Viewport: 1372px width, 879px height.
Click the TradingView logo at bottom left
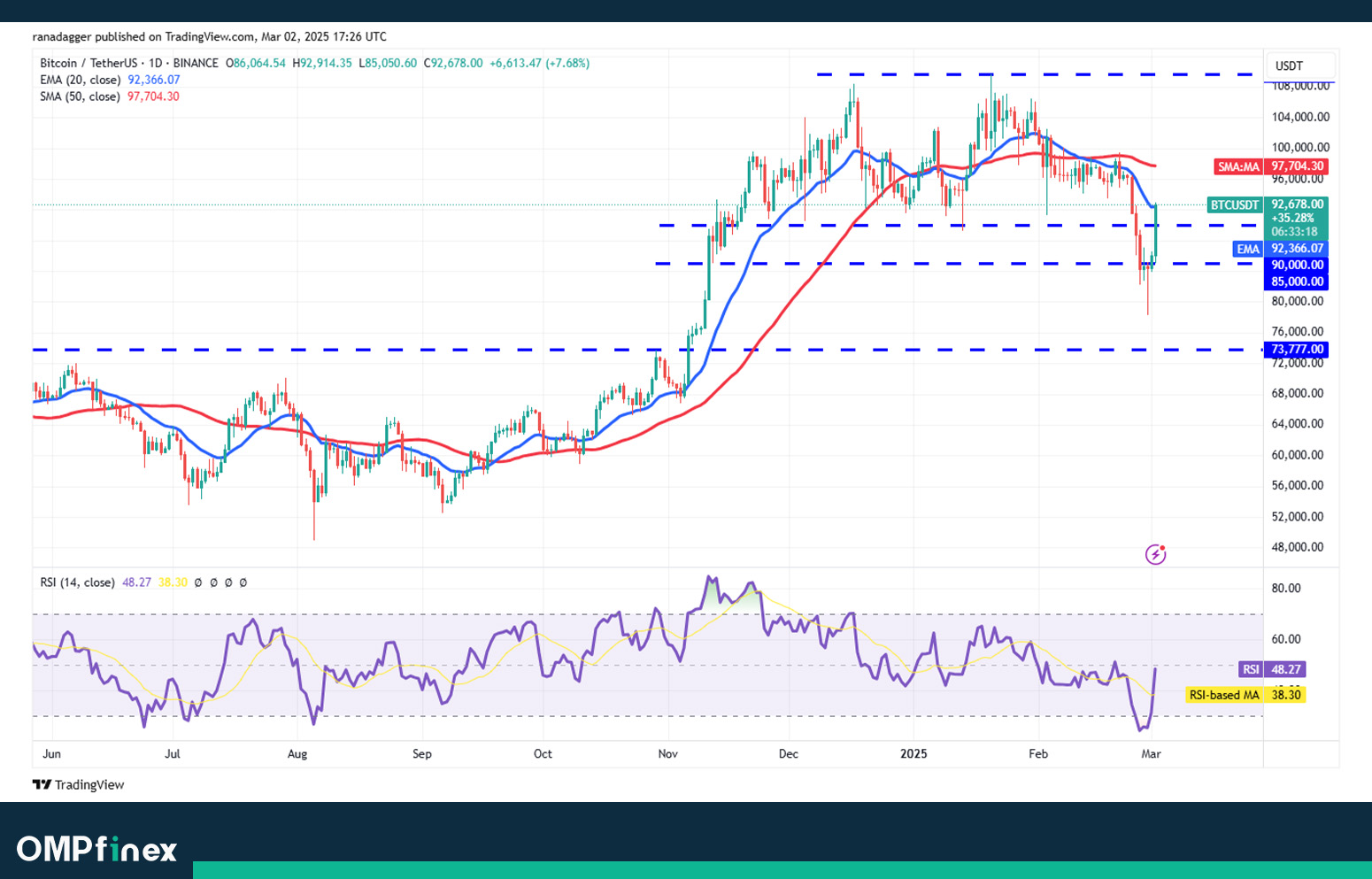(x=79, y=785)
